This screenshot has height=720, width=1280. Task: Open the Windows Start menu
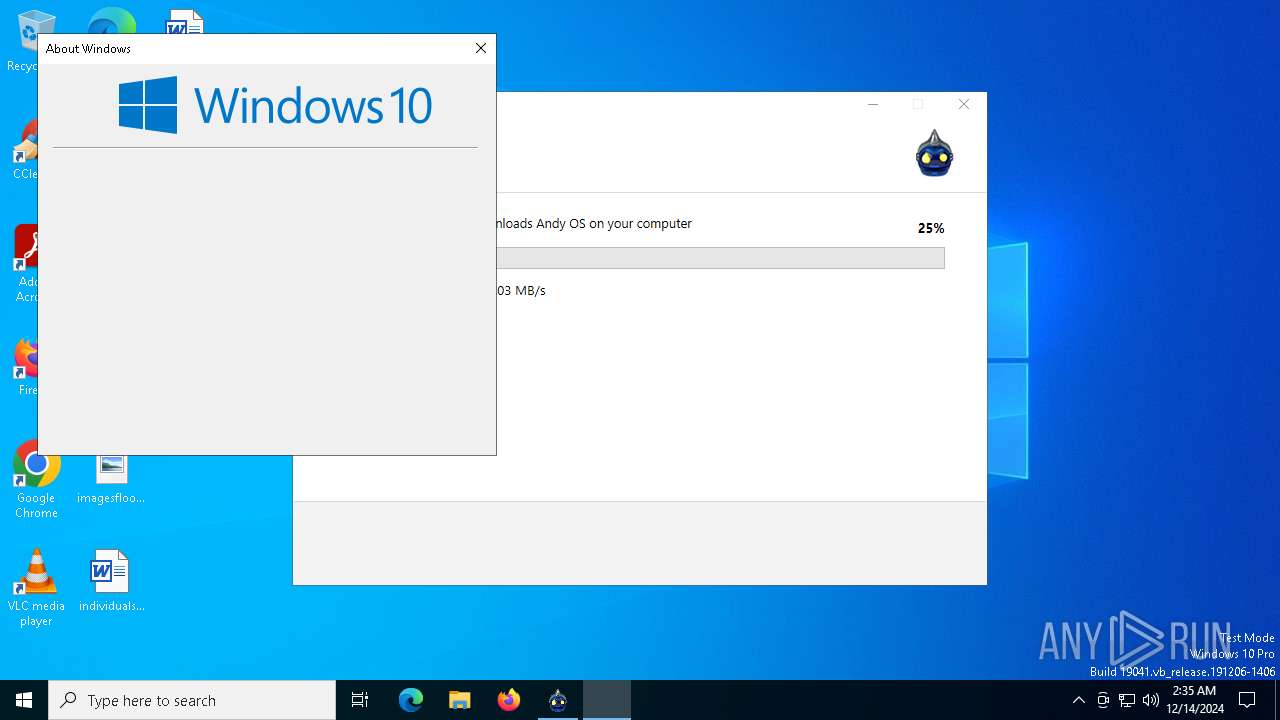[24, 700]
